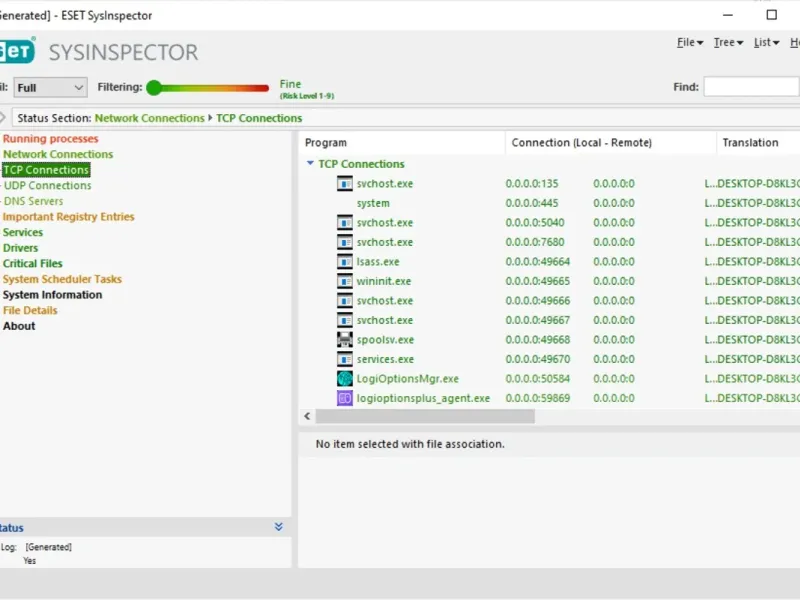
Task: Collapse the TCP Connections tree group
Action: 310,163
